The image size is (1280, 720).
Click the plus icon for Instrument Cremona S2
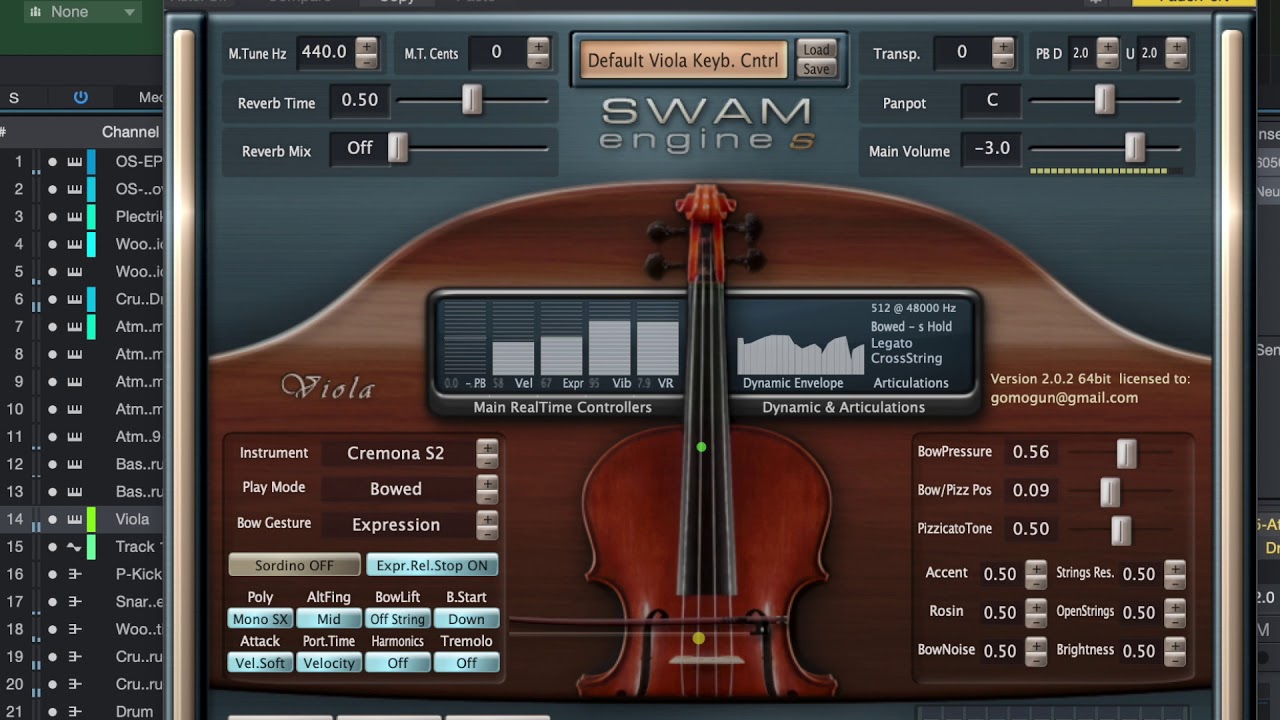[x=487, y=447]
